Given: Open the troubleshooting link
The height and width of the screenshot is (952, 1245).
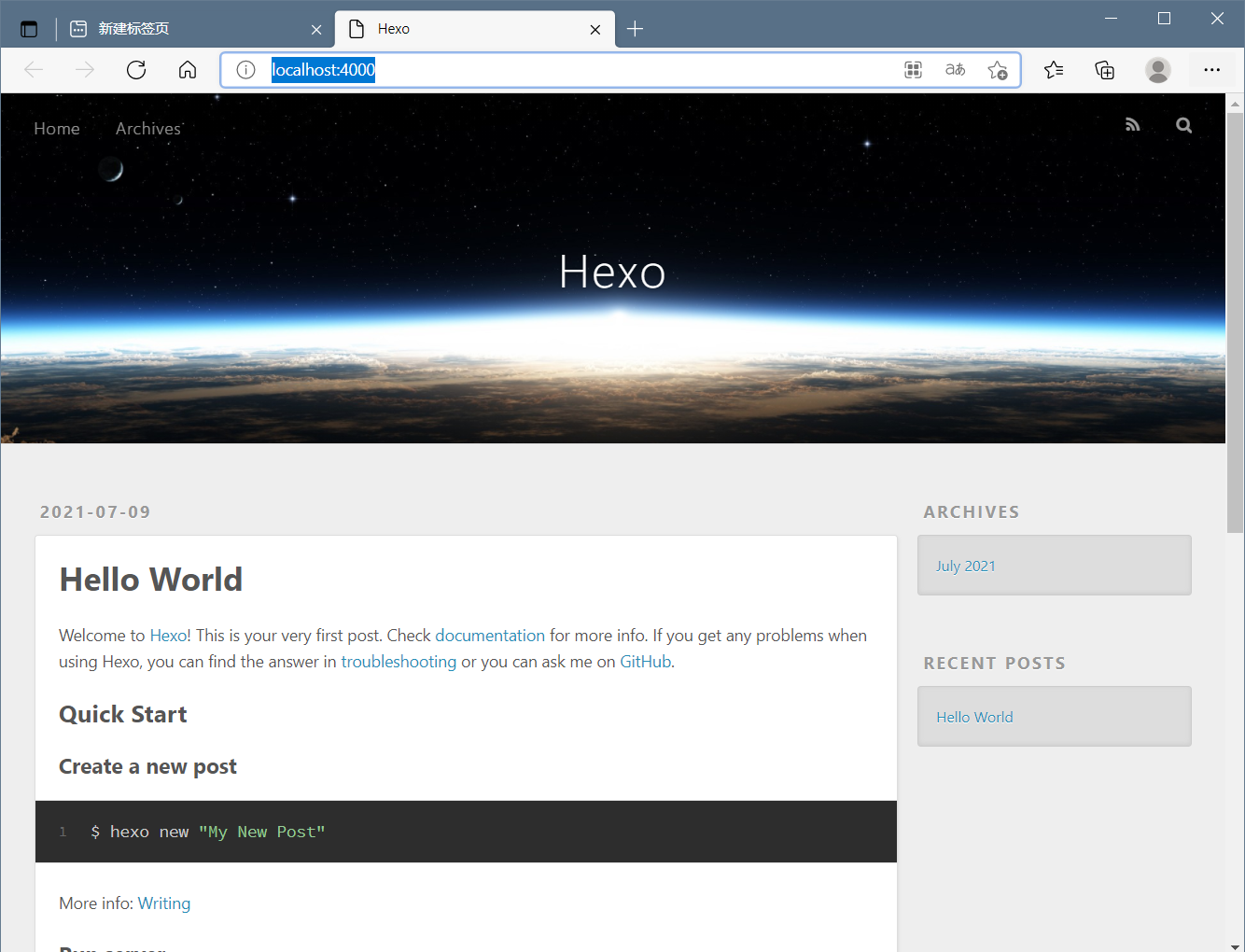Looking at the screenshot, I should pos(399,662).
